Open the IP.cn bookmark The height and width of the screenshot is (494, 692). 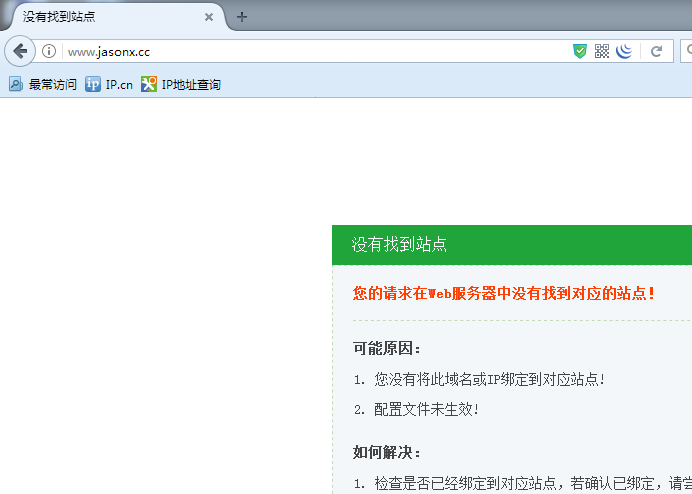pyautogui.click(x=109, y=84)
